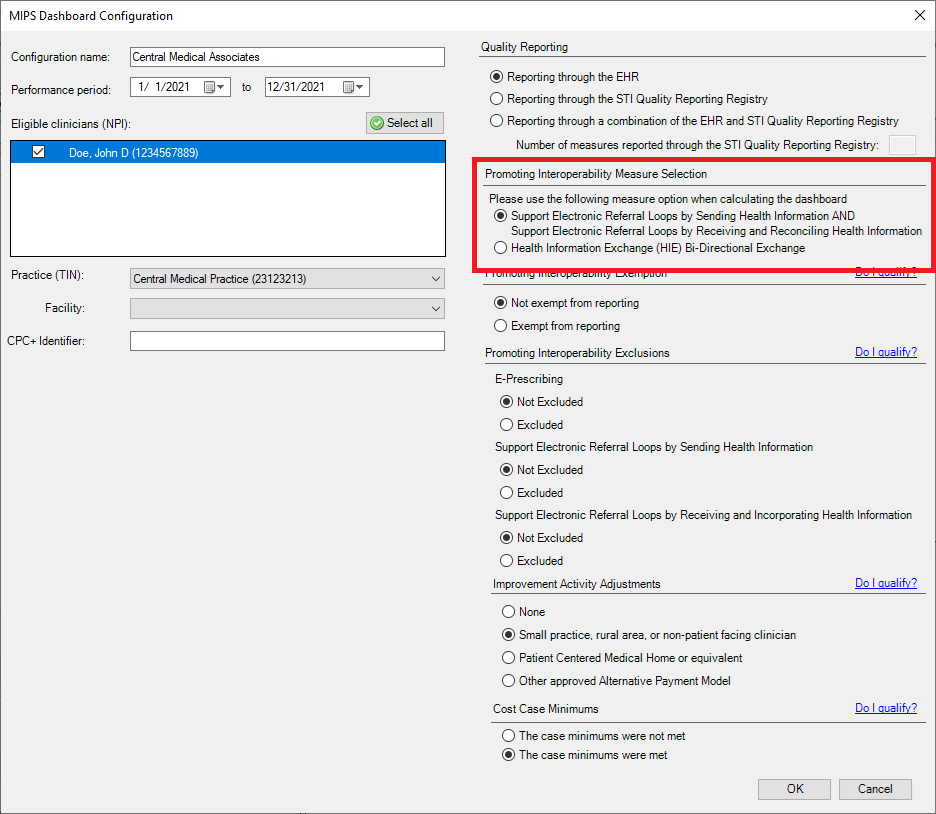Expand the Practice (TIN) dropdown
The height and width of the screenshot is (814, 936).
pos(435,279)
